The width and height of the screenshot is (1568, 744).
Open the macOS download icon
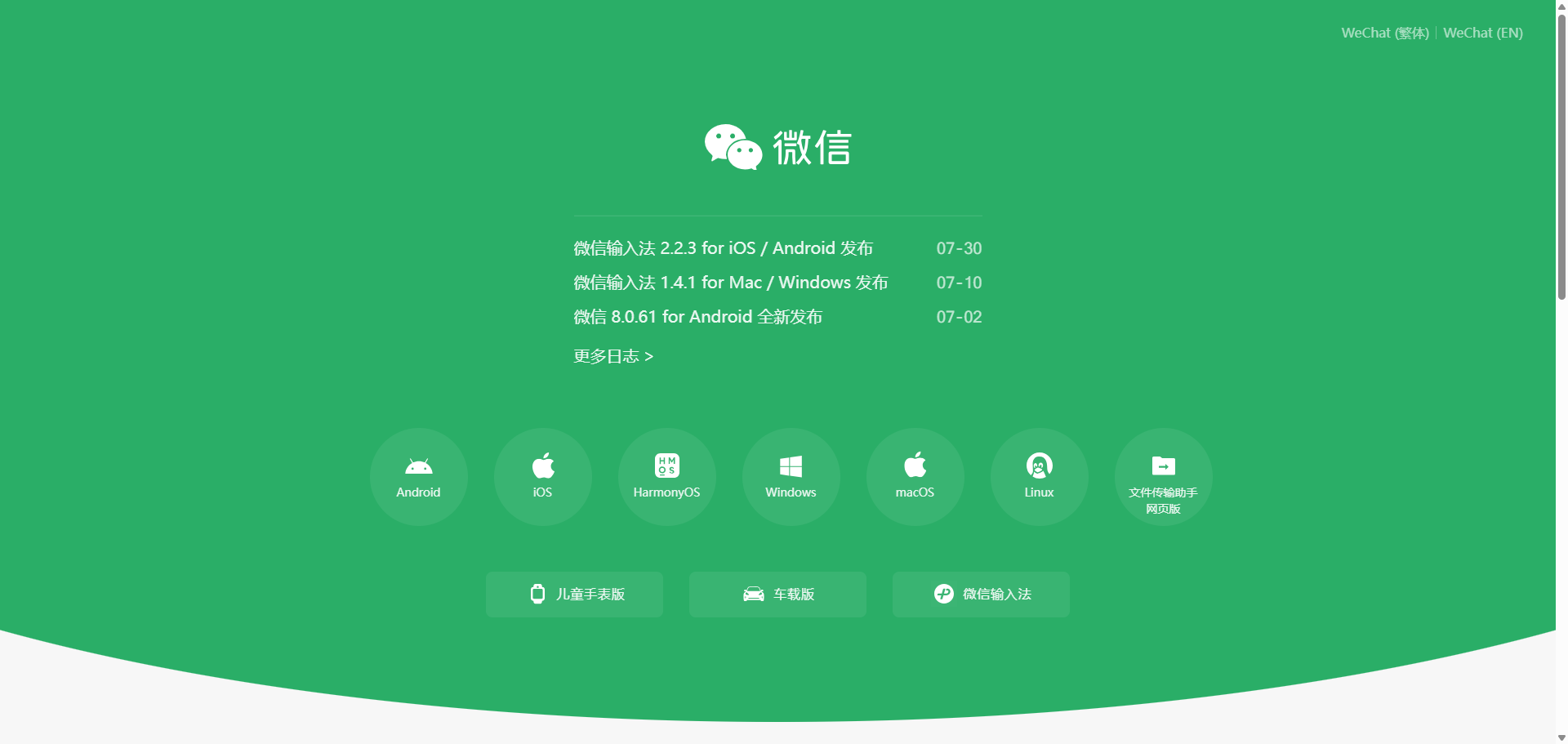(x=915, y=477)
